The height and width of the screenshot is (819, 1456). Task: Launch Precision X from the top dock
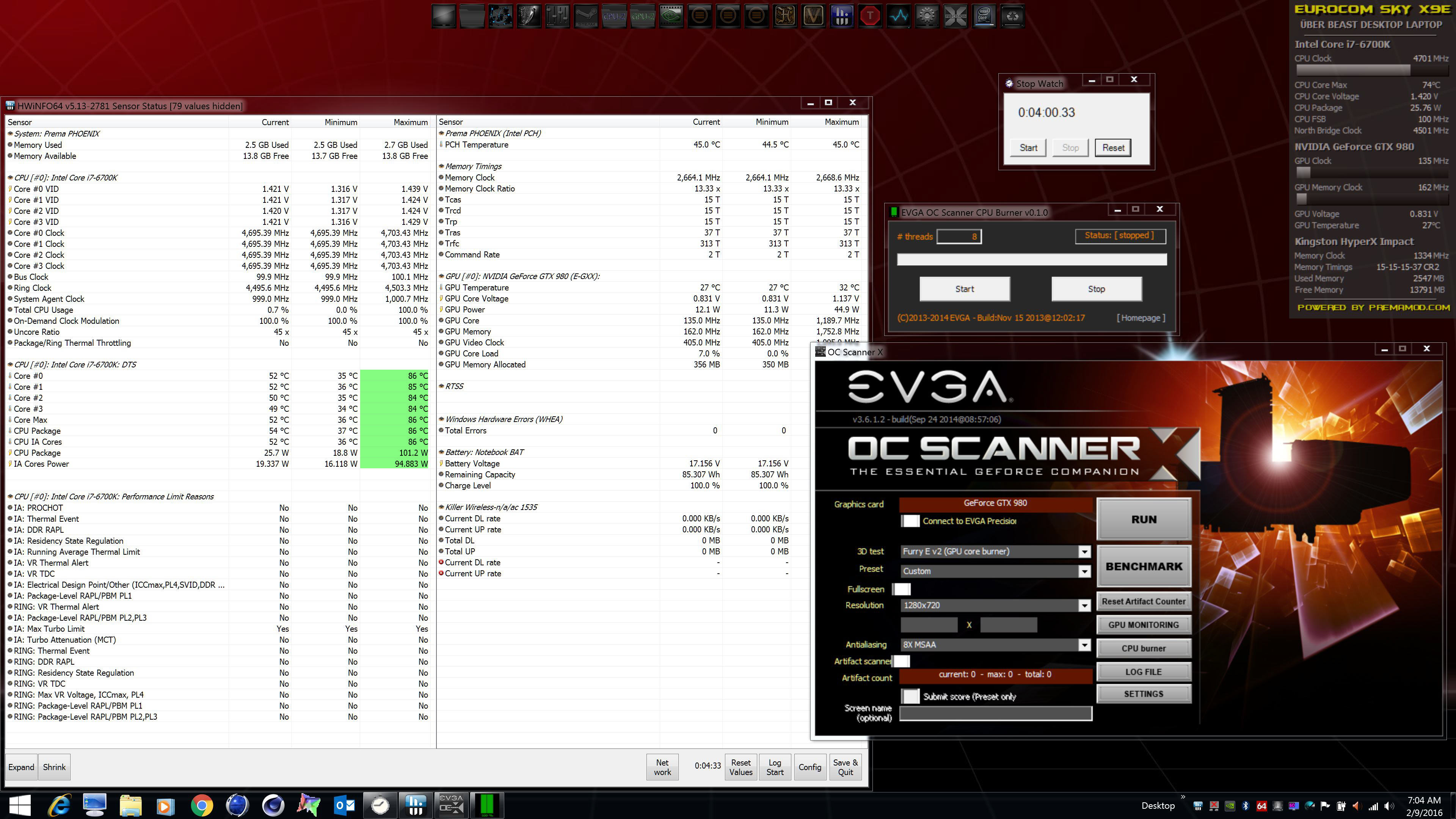click(956, 16)
